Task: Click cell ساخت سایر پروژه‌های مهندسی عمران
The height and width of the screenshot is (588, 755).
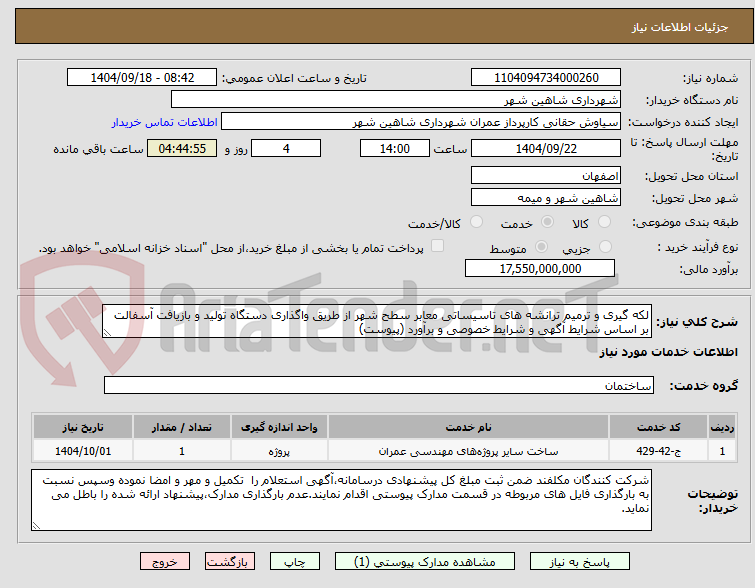Action: tap(469, 451)
